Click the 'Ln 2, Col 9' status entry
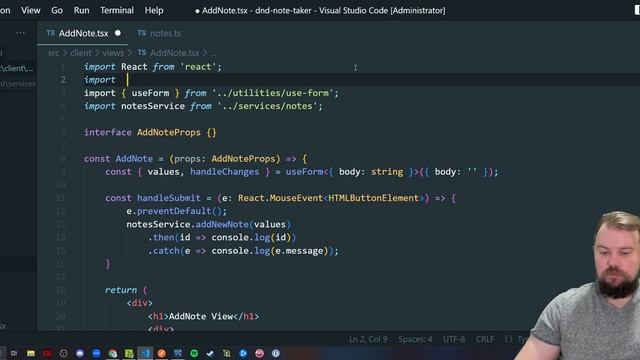 pyautogui.click(x=368, y=339)
